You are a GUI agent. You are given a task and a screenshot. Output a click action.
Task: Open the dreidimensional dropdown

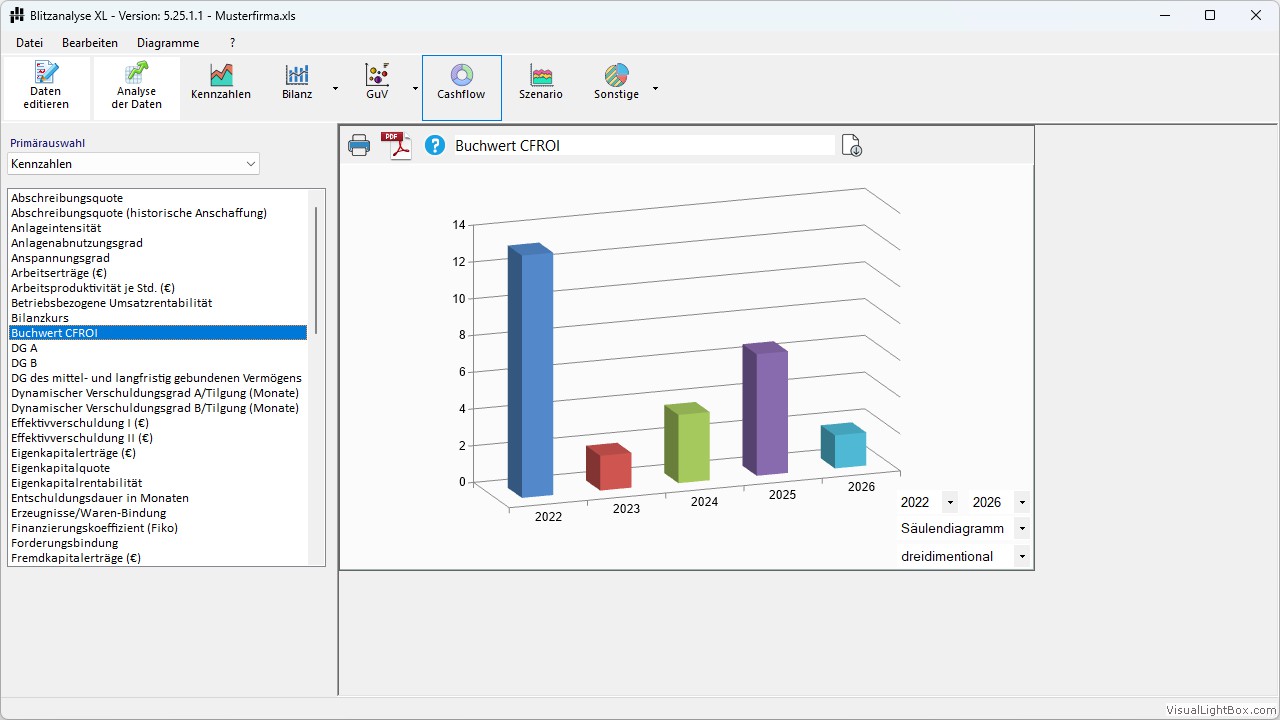coord(1021,556)
